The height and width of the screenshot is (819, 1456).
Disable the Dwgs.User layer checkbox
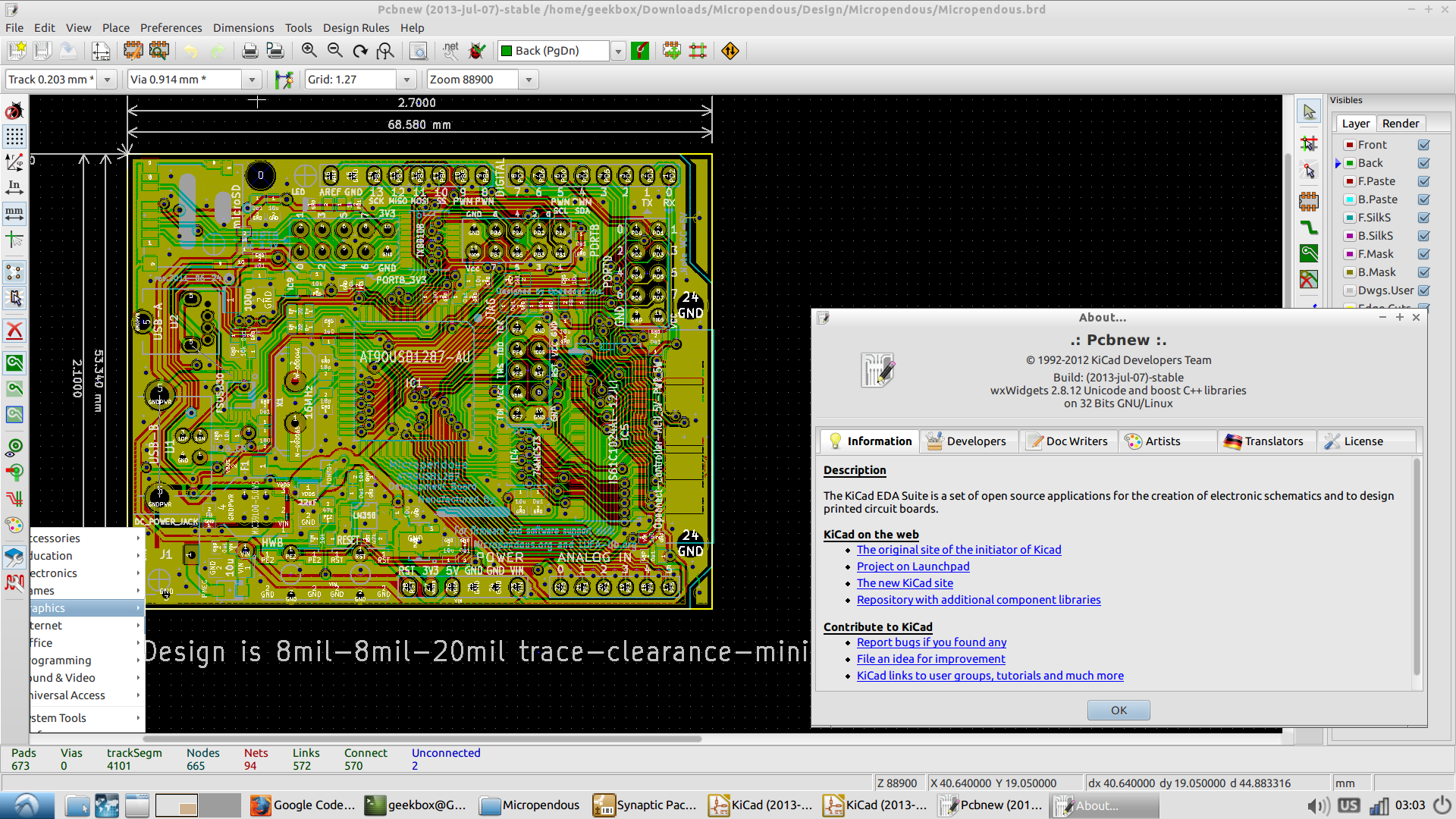(1423, 290)
